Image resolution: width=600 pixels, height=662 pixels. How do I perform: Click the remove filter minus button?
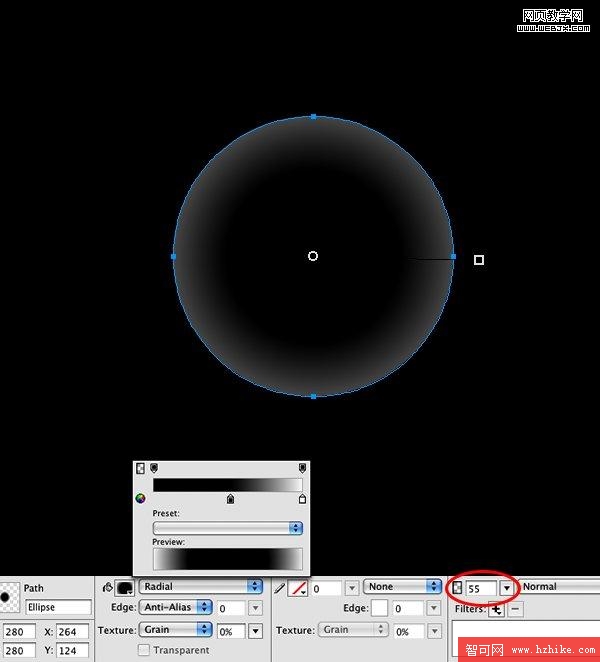(x=515, y=608)
